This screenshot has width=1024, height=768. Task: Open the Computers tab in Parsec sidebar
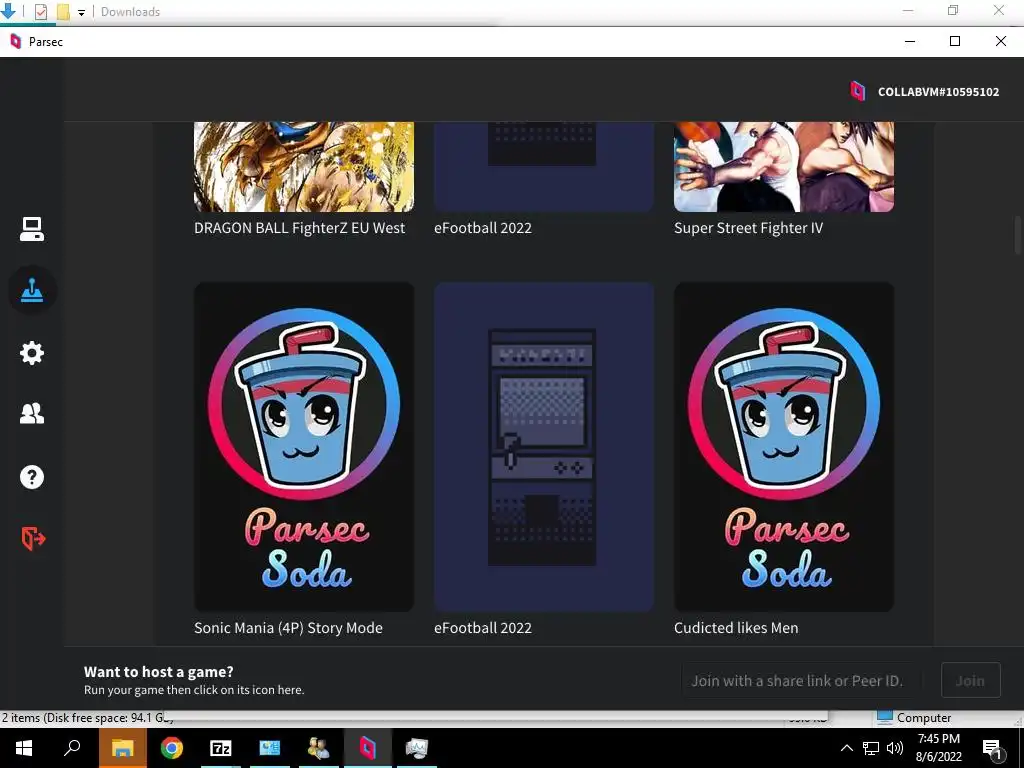[x=31, y=229]
